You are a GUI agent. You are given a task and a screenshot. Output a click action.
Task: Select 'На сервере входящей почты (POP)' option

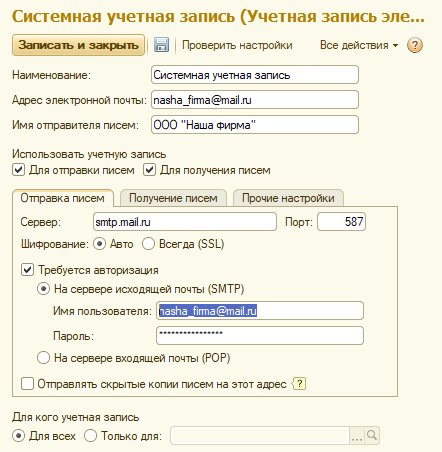click(x=43, y=358)
